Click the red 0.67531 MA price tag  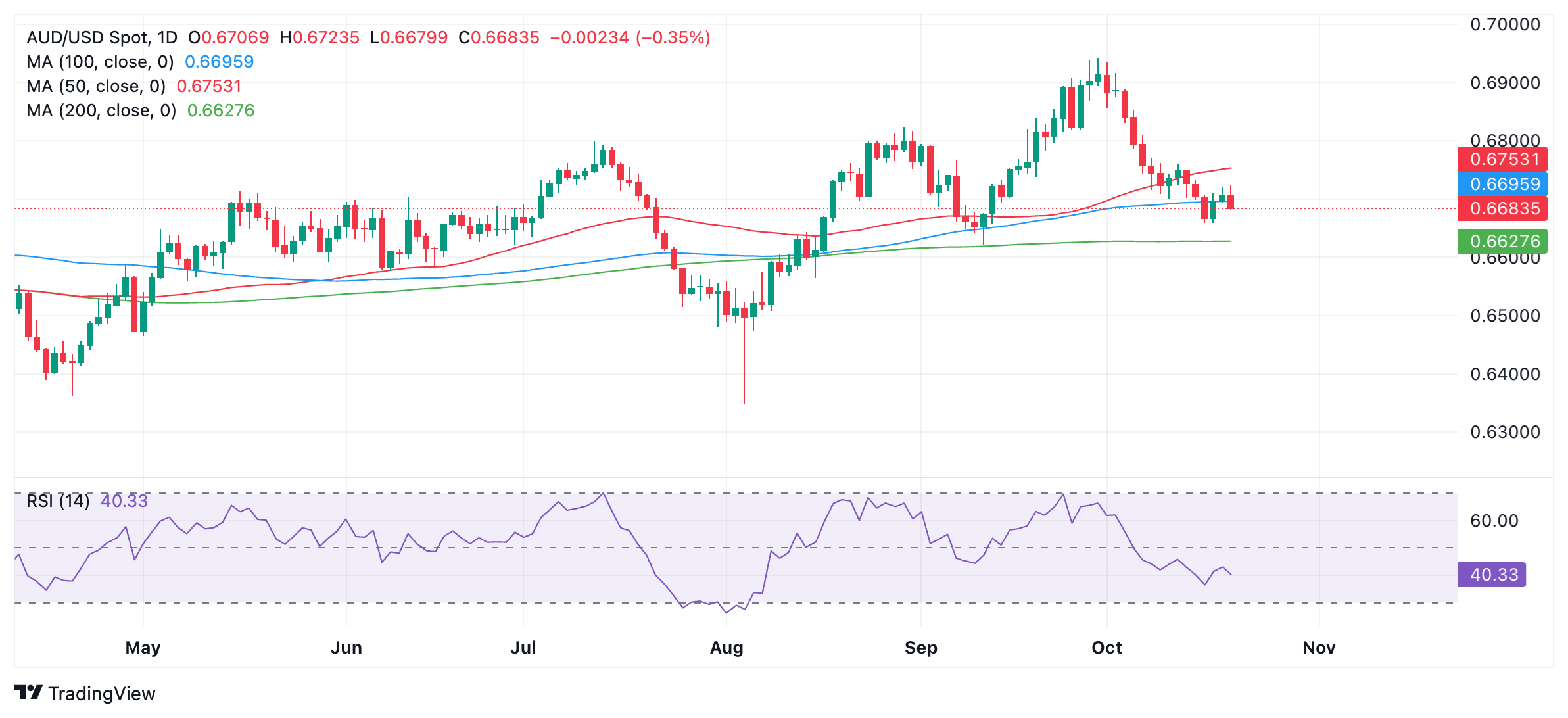(x=1502, y=159)
